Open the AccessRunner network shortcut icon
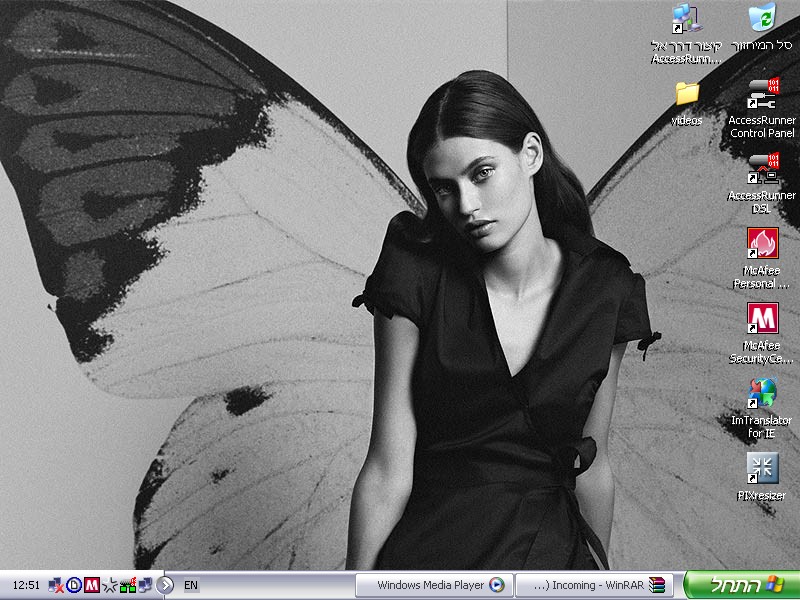The image size is (800, 600). click(686, 19)
